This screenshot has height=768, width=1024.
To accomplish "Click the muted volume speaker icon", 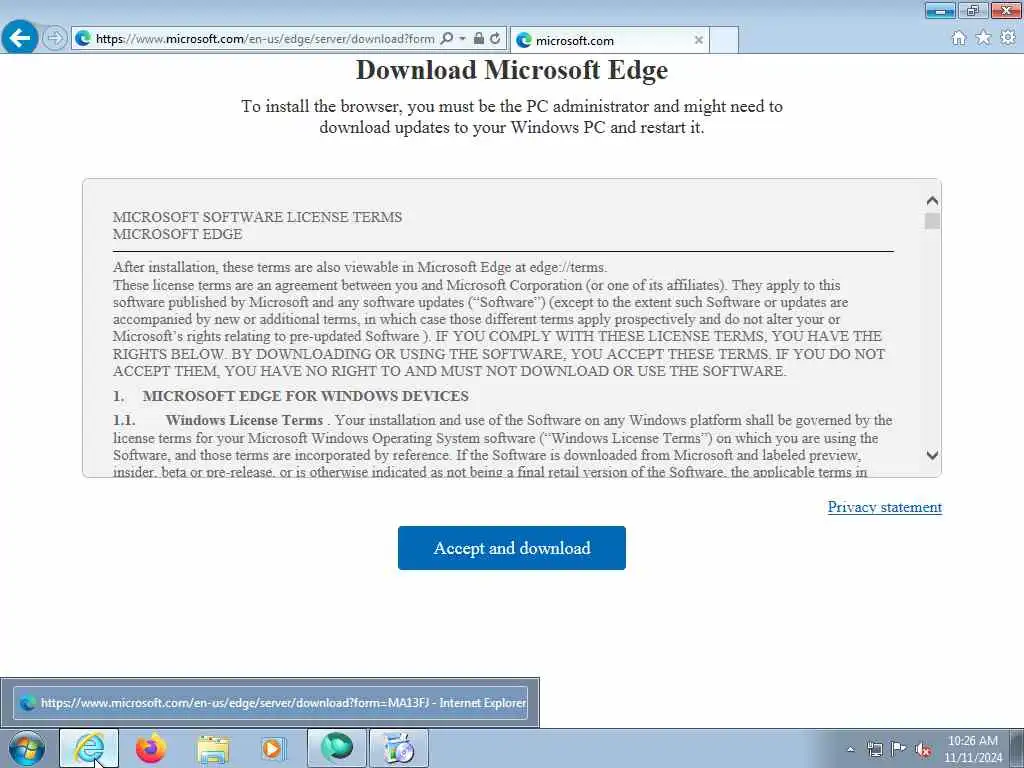I will click(x=923, y=750).
